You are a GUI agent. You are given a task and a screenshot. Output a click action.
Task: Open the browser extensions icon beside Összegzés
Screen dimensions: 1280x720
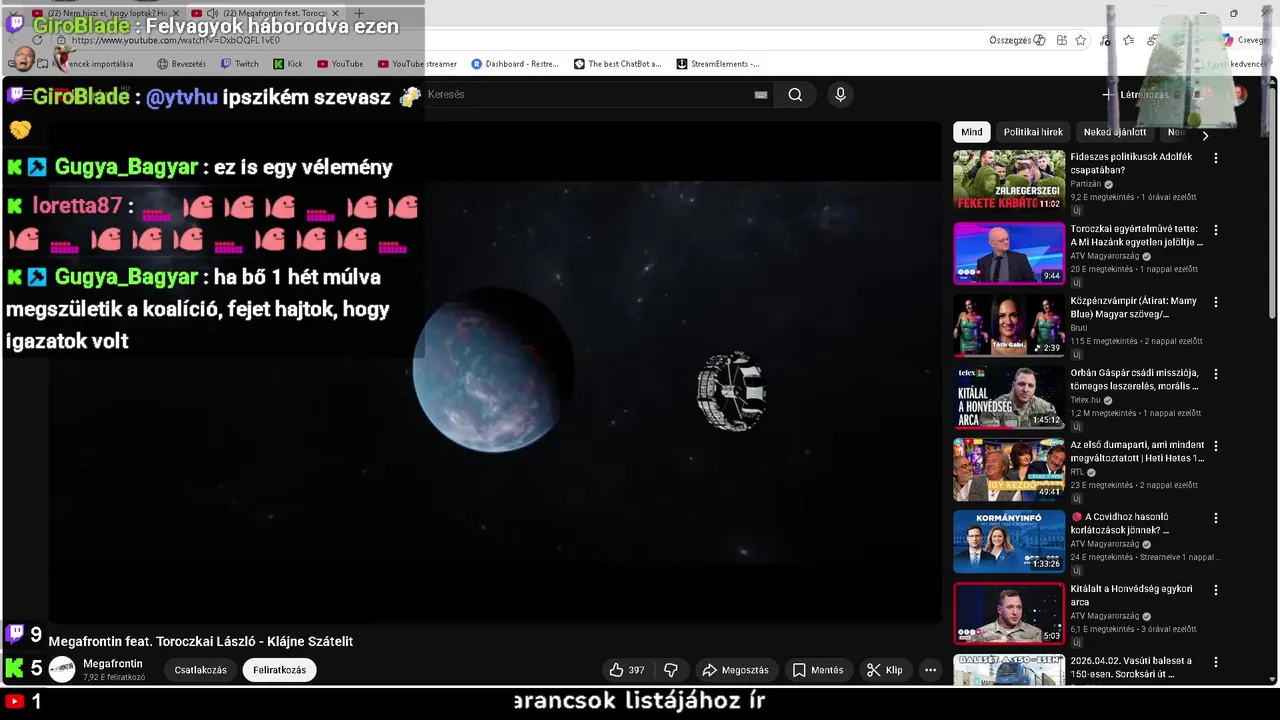(x=1061, y=40)
